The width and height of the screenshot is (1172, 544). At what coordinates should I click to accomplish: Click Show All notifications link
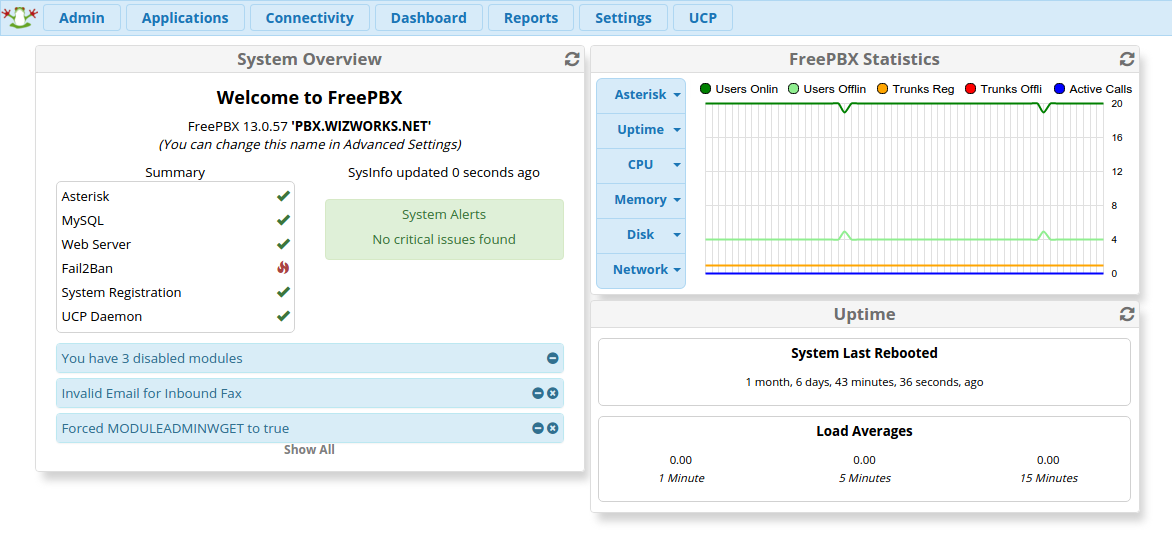pos(309,450)
